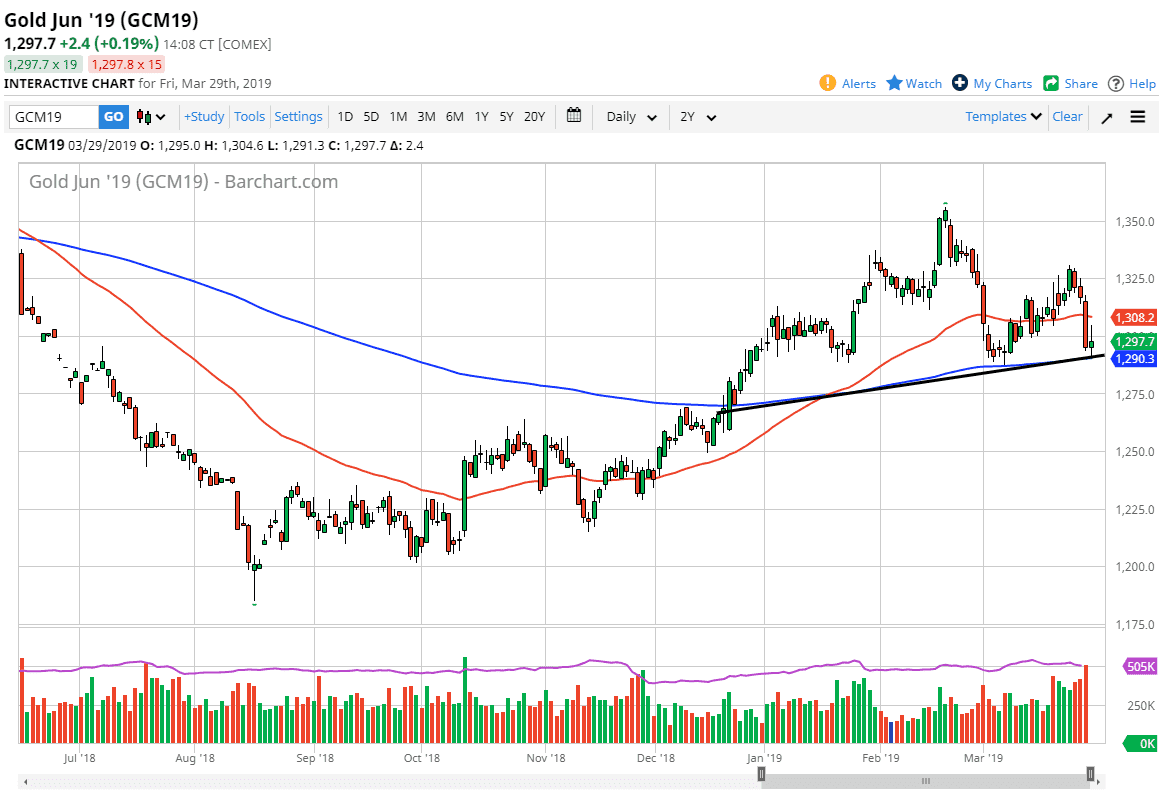Screen dimensions: 1165x795
Task: Click the Watch star icon
Action: (894, 83)
